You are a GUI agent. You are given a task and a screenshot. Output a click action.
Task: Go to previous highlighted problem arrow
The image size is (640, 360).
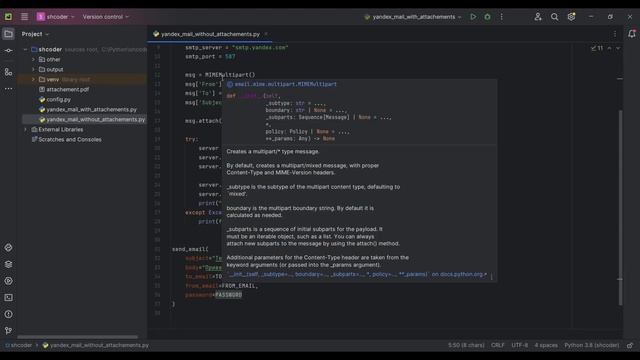pyautogui.click(x=609, y=48)
